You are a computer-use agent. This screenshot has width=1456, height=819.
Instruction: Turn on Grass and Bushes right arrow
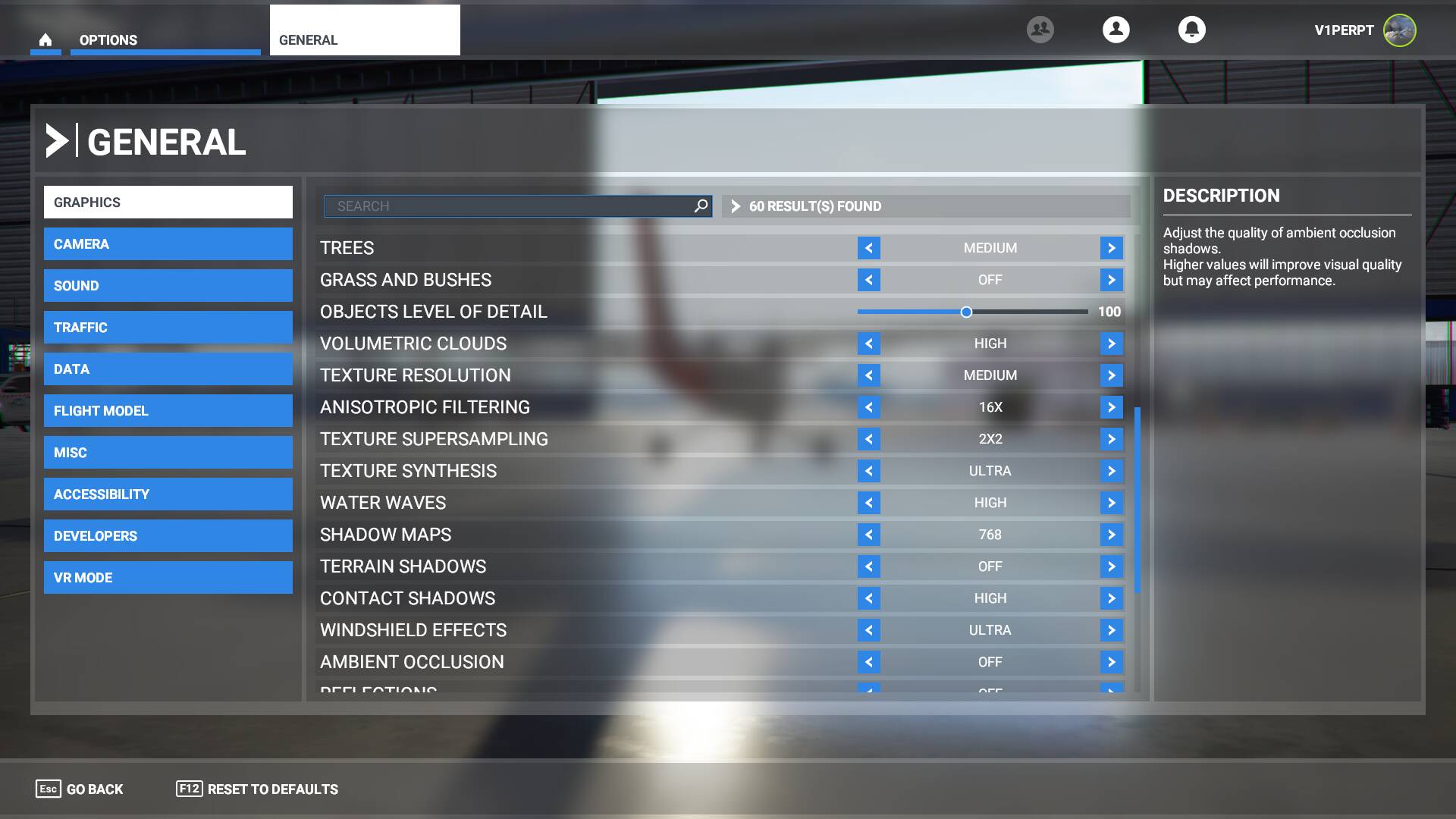click(1111, 280)
